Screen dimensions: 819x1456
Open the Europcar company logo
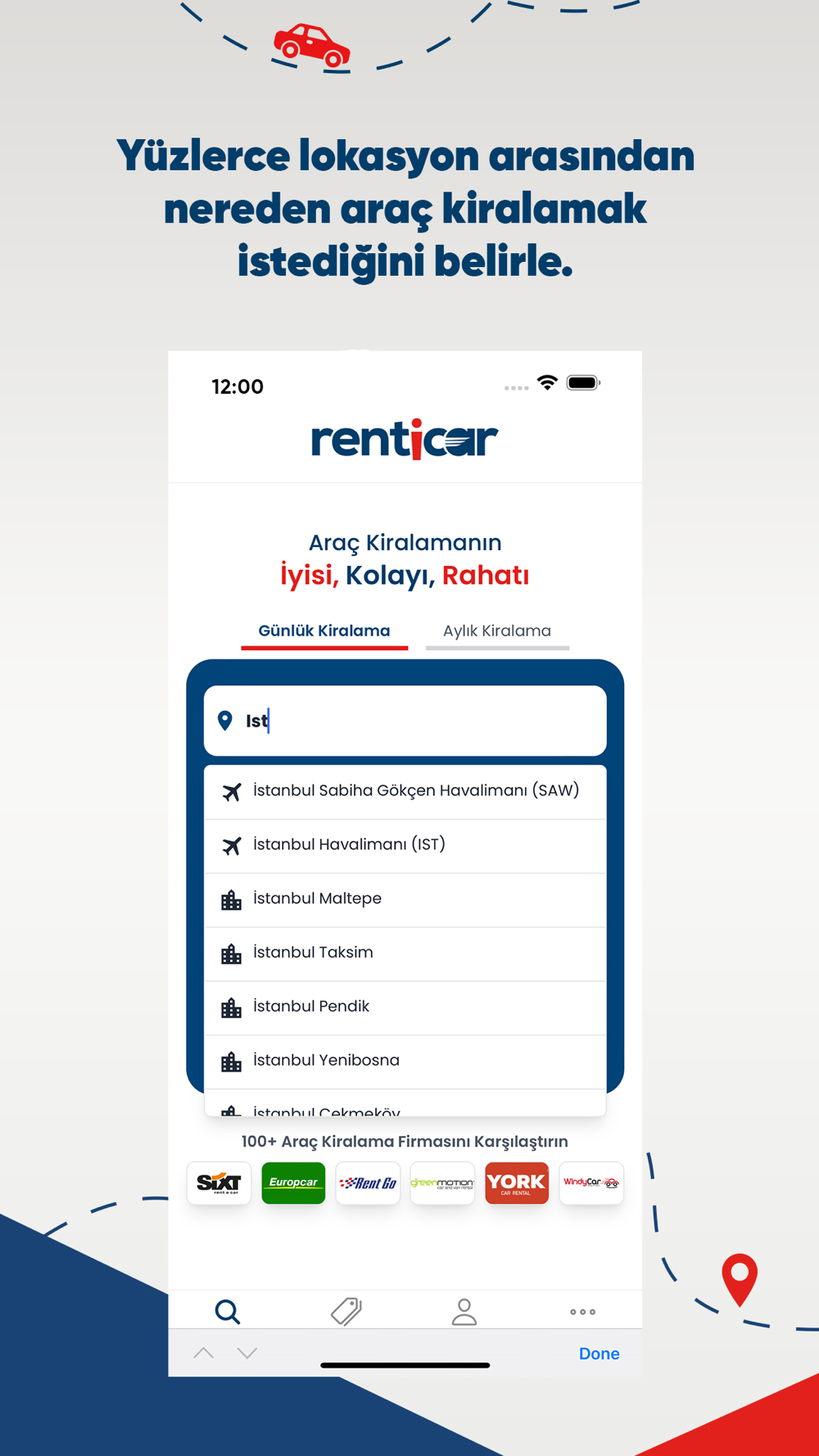293,1183
